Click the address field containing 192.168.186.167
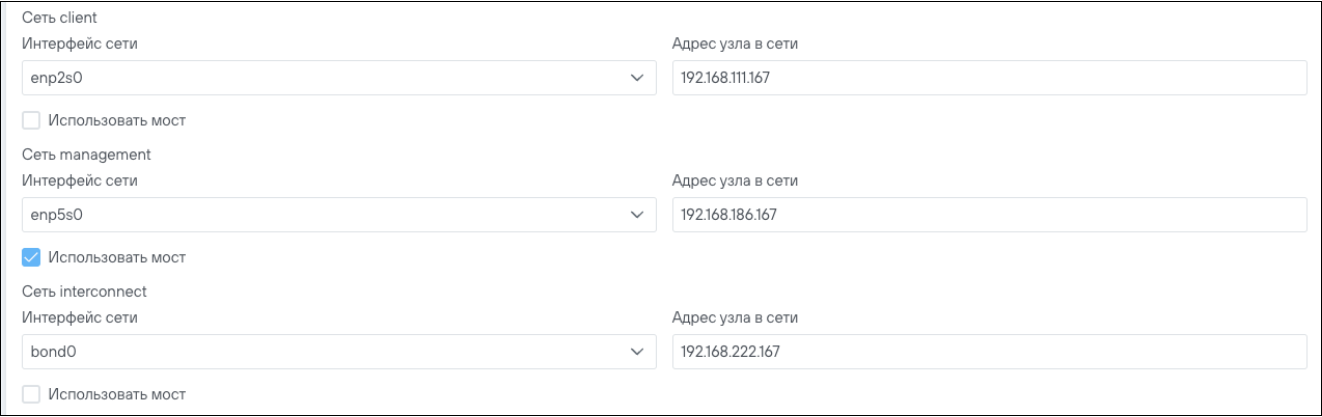 pyautogui.click(x=988, y=215)
